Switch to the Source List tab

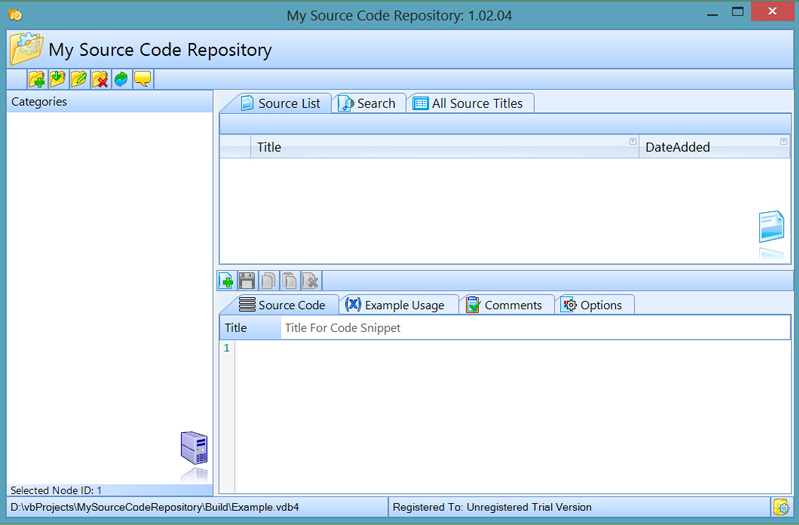click(280, 103)
